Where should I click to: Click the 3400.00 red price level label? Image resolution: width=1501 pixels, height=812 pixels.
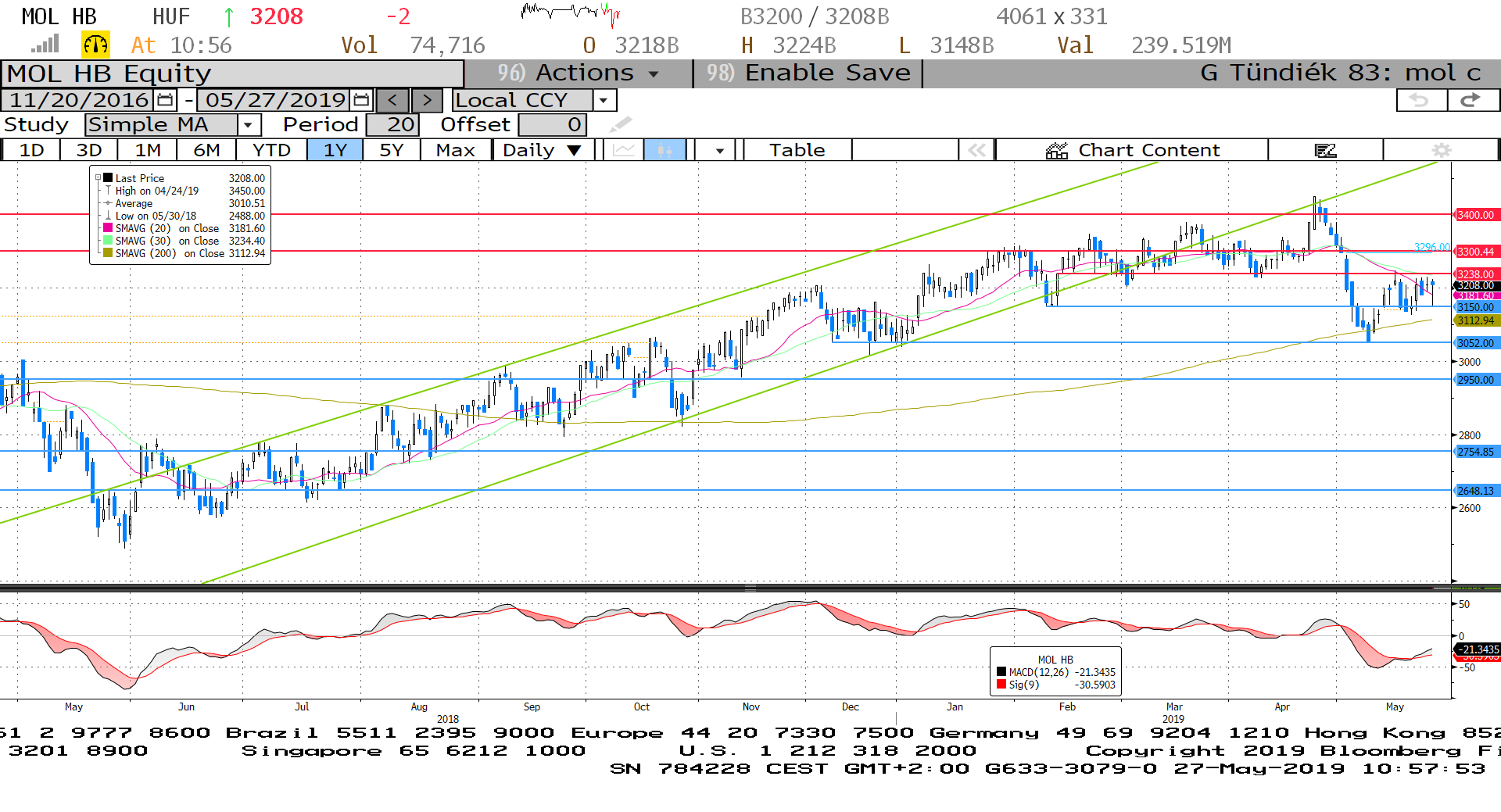pyautogui.click(x=1476, y=215)
